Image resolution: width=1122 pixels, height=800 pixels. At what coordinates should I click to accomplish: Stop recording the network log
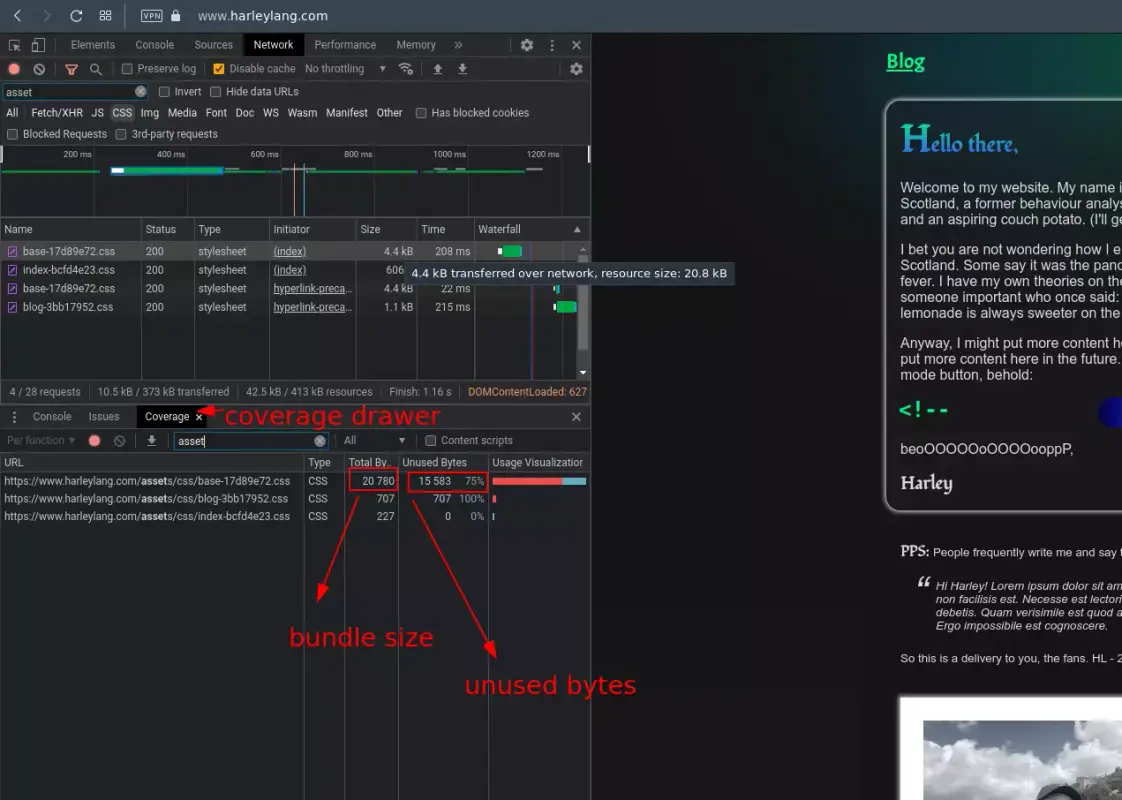(14, 69)
